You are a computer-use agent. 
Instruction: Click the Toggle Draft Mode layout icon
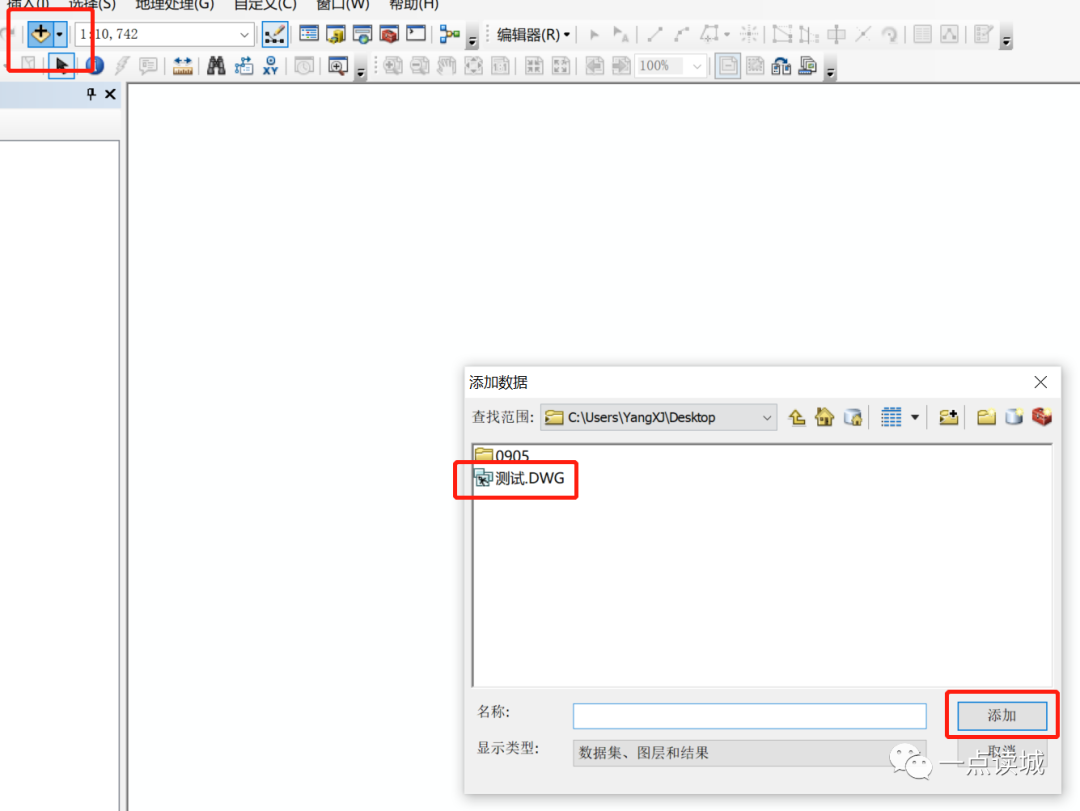[727, 66]
